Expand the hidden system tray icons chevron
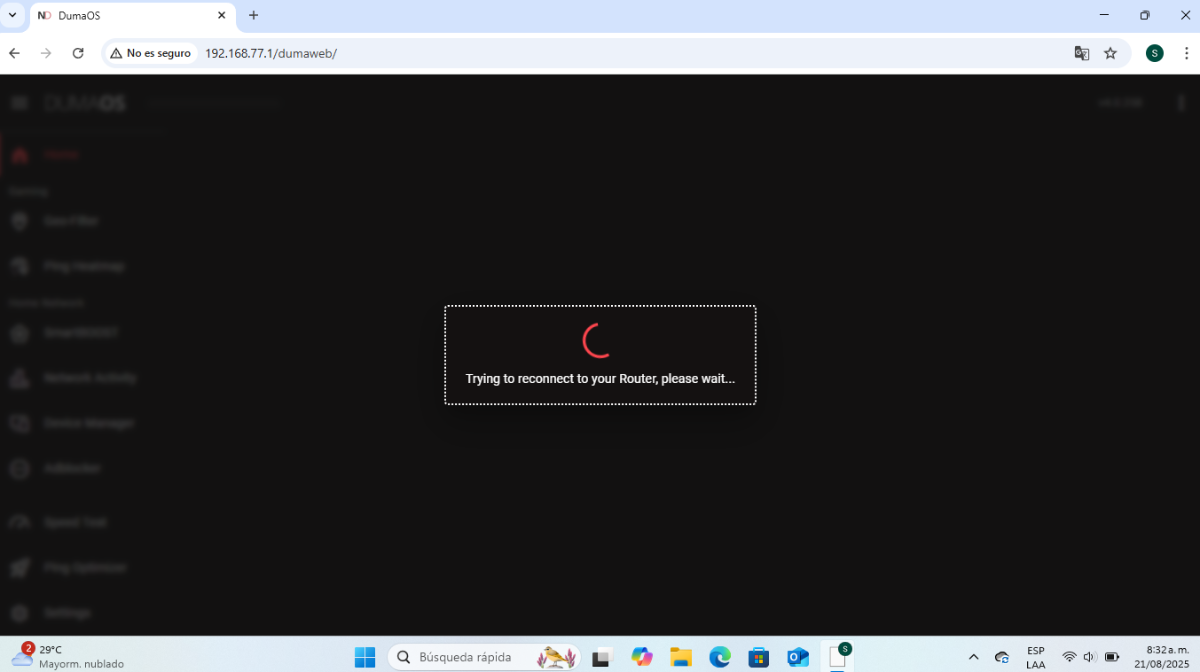This screenshot has height=672, width=1200. click(973, 657)
